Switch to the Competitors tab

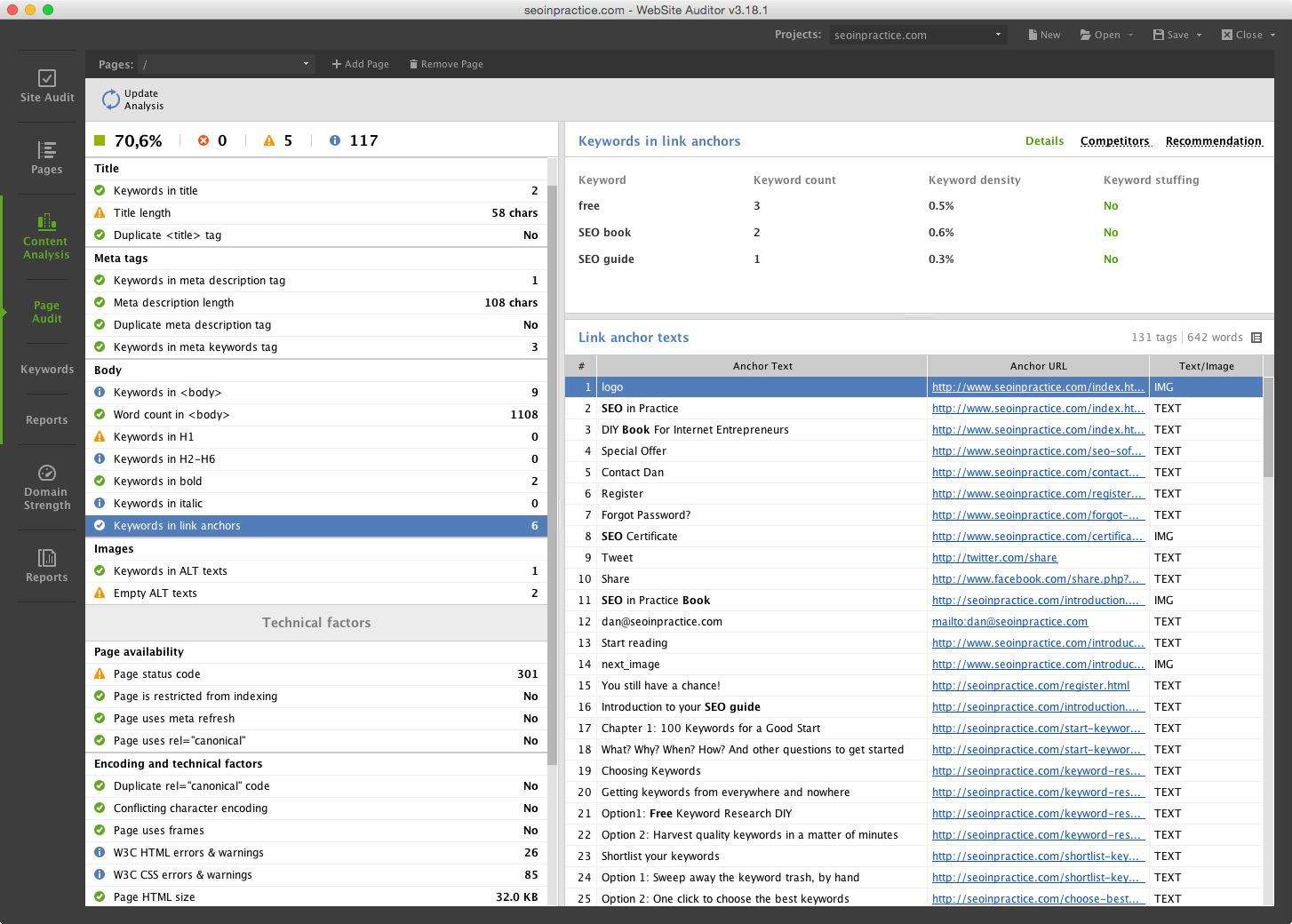1114,140
